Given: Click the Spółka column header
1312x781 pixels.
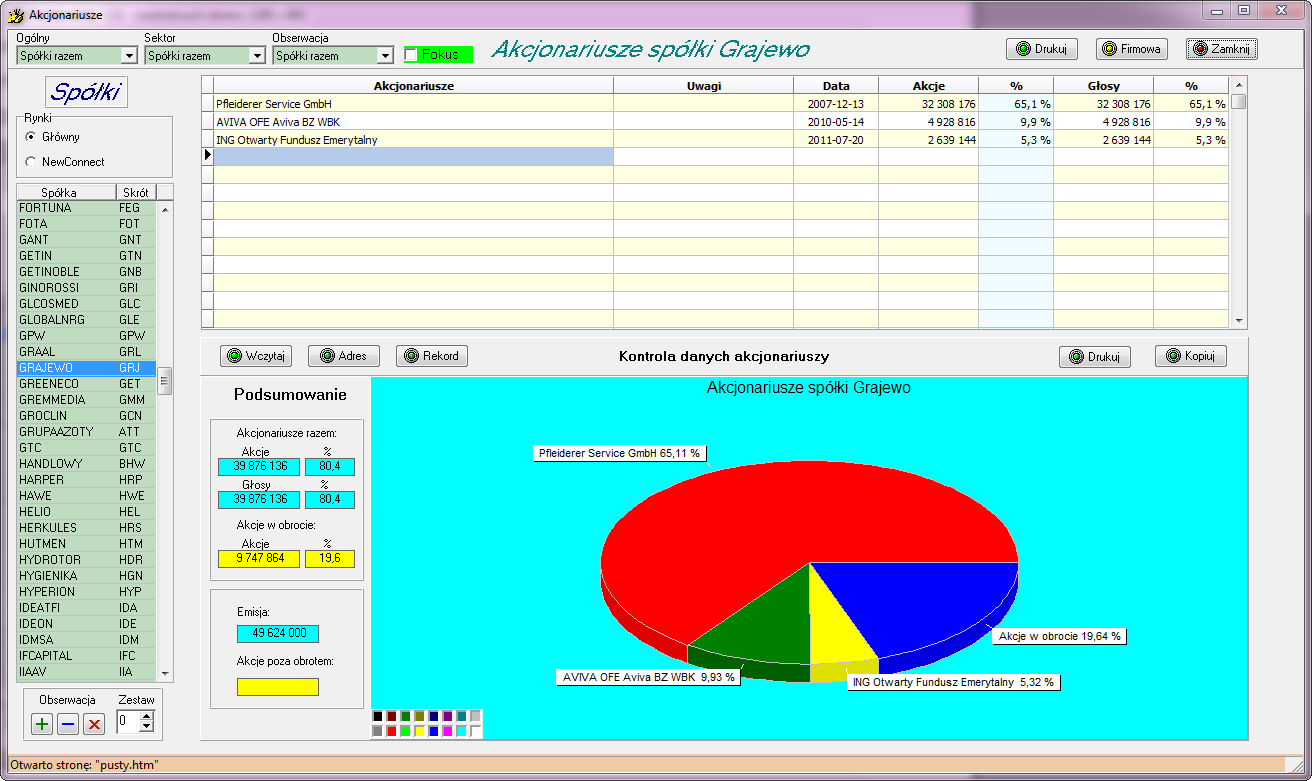Looking at the screenshot, I should [x=66, y=192].
